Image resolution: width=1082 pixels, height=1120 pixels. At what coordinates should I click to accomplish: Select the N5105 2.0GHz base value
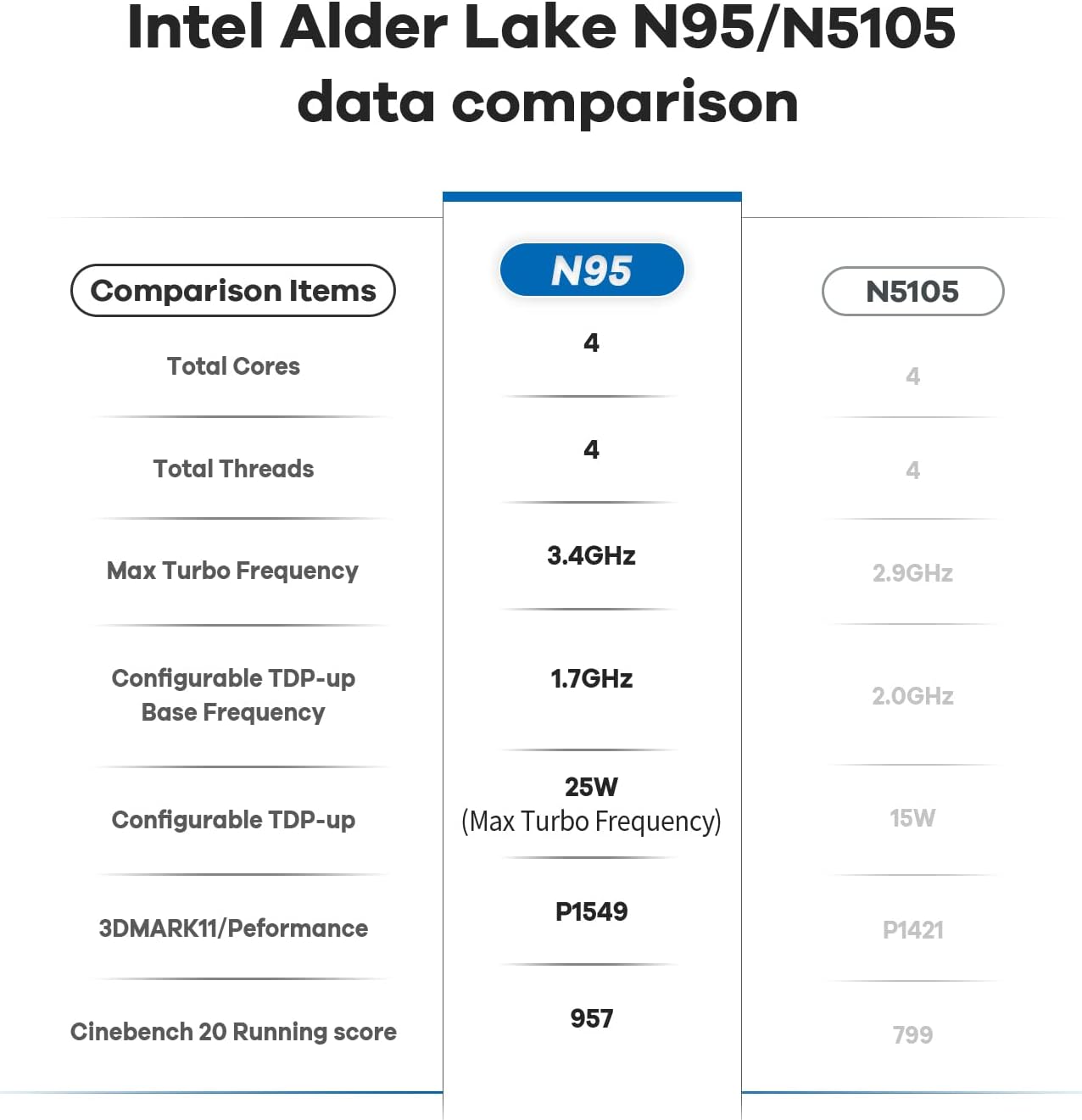coord(912,696)
